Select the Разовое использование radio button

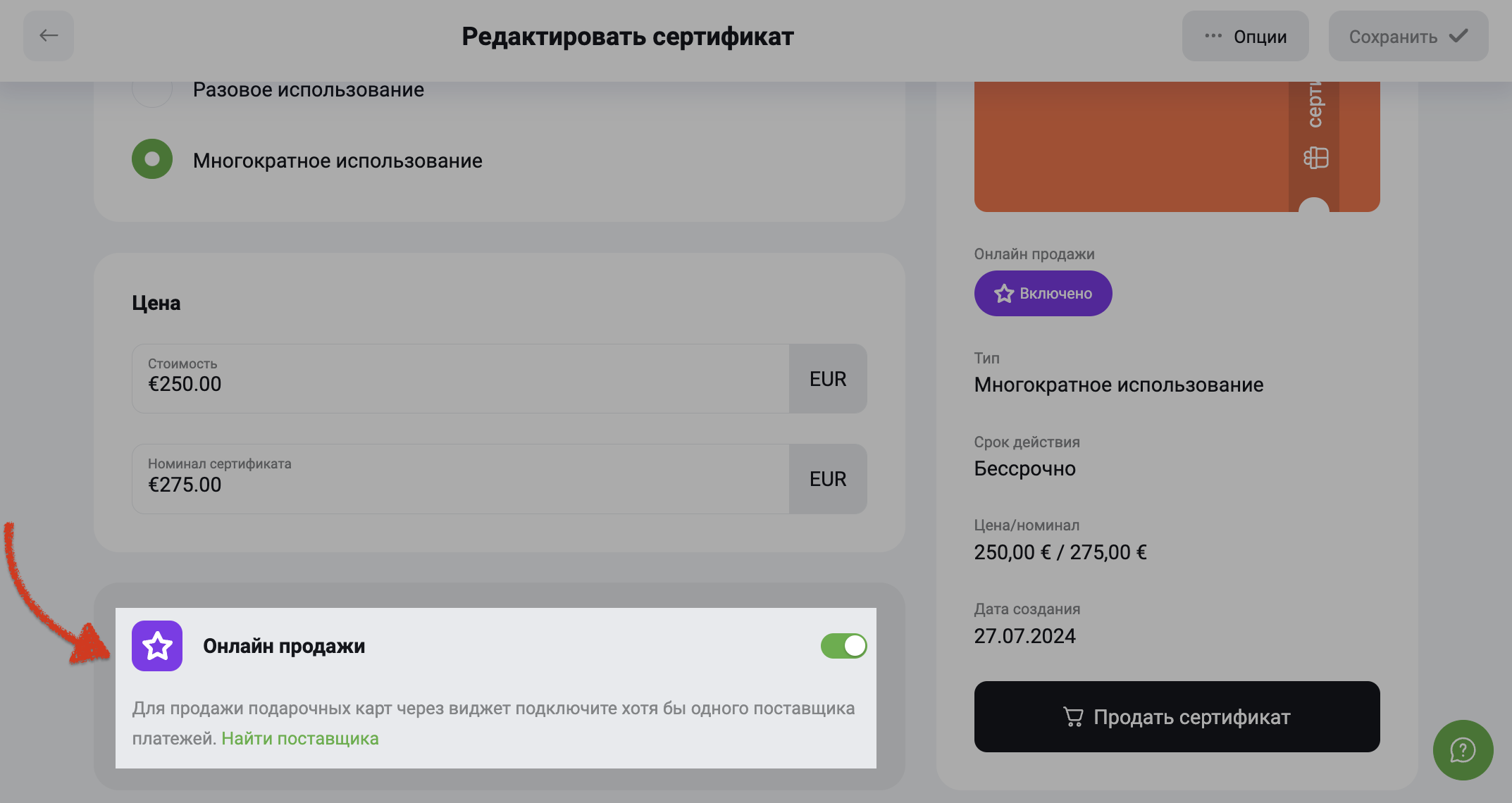[151, 89]
